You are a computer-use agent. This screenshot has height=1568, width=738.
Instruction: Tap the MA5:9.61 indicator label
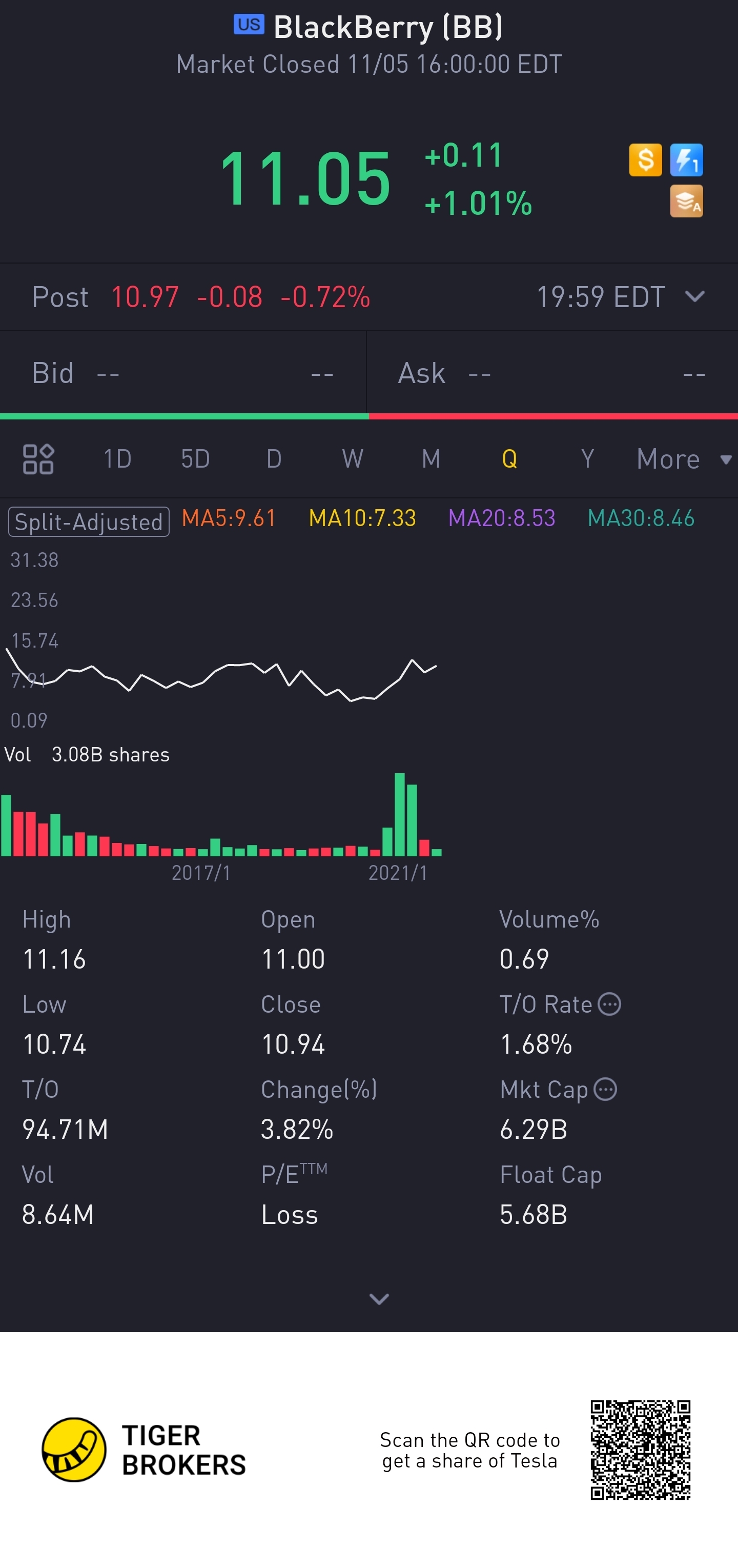[x=229, y=518]
